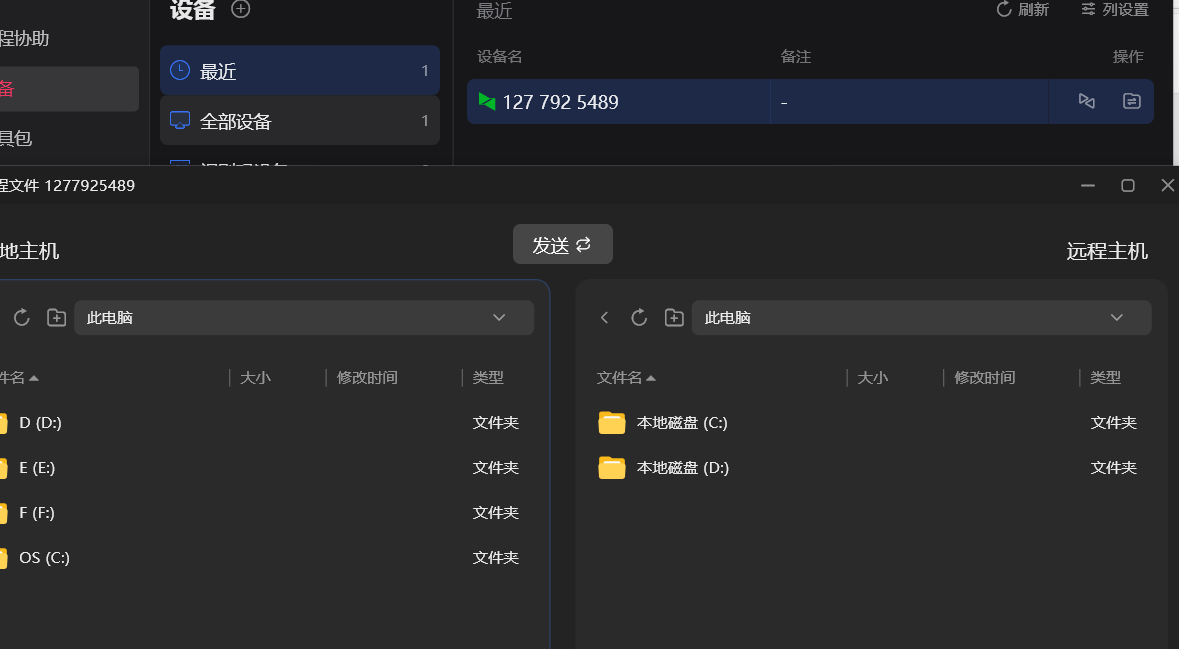The height and width of the screenshot is (649, 1179).
Task: Go back in remote host panel
Action: (x=604, y=318)
